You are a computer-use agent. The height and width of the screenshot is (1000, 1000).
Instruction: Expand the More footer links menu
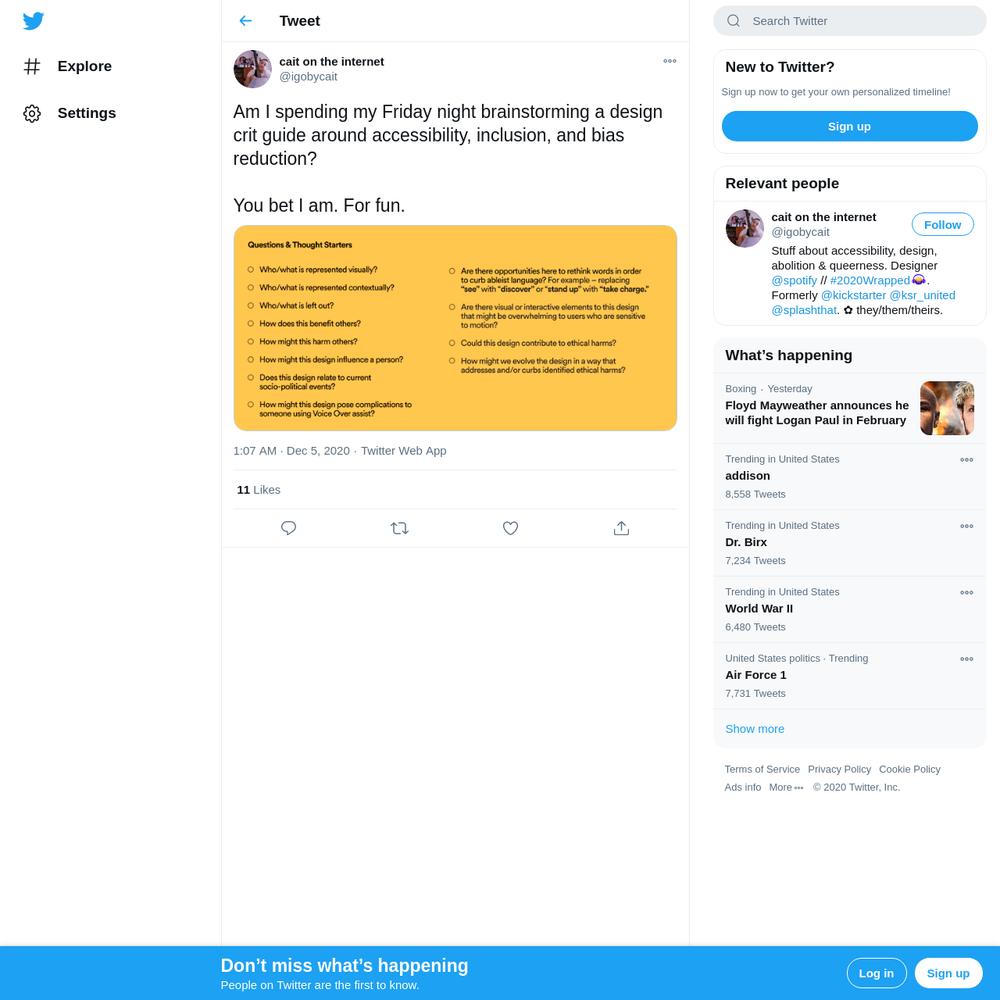click(786, 787)
